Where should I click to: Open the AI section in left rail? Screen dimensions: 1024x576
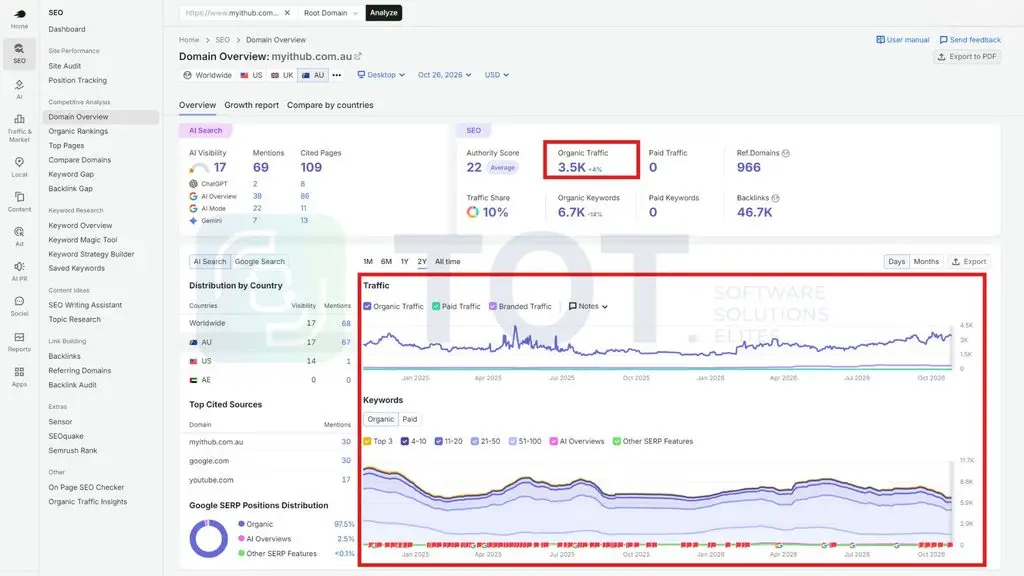click(20, 89)
